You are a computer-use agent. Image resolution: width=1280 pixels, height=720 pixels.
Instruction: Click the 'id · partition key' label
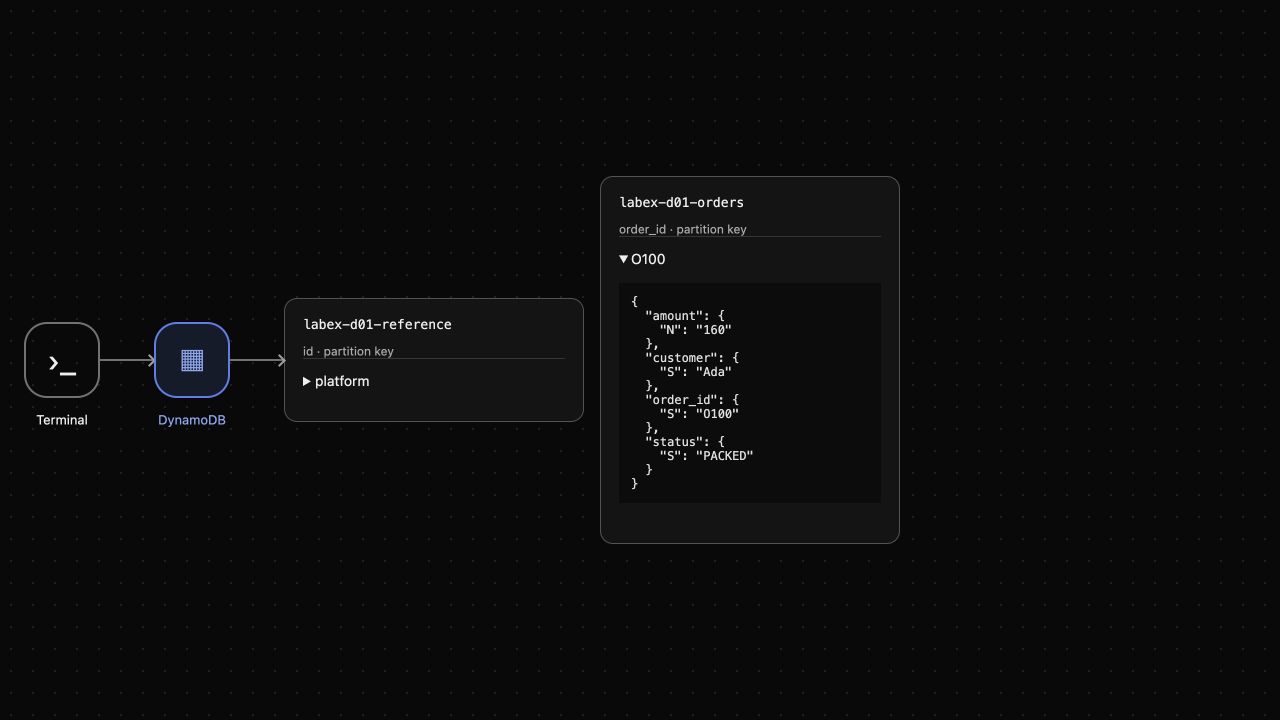click(x=348, y=351)
